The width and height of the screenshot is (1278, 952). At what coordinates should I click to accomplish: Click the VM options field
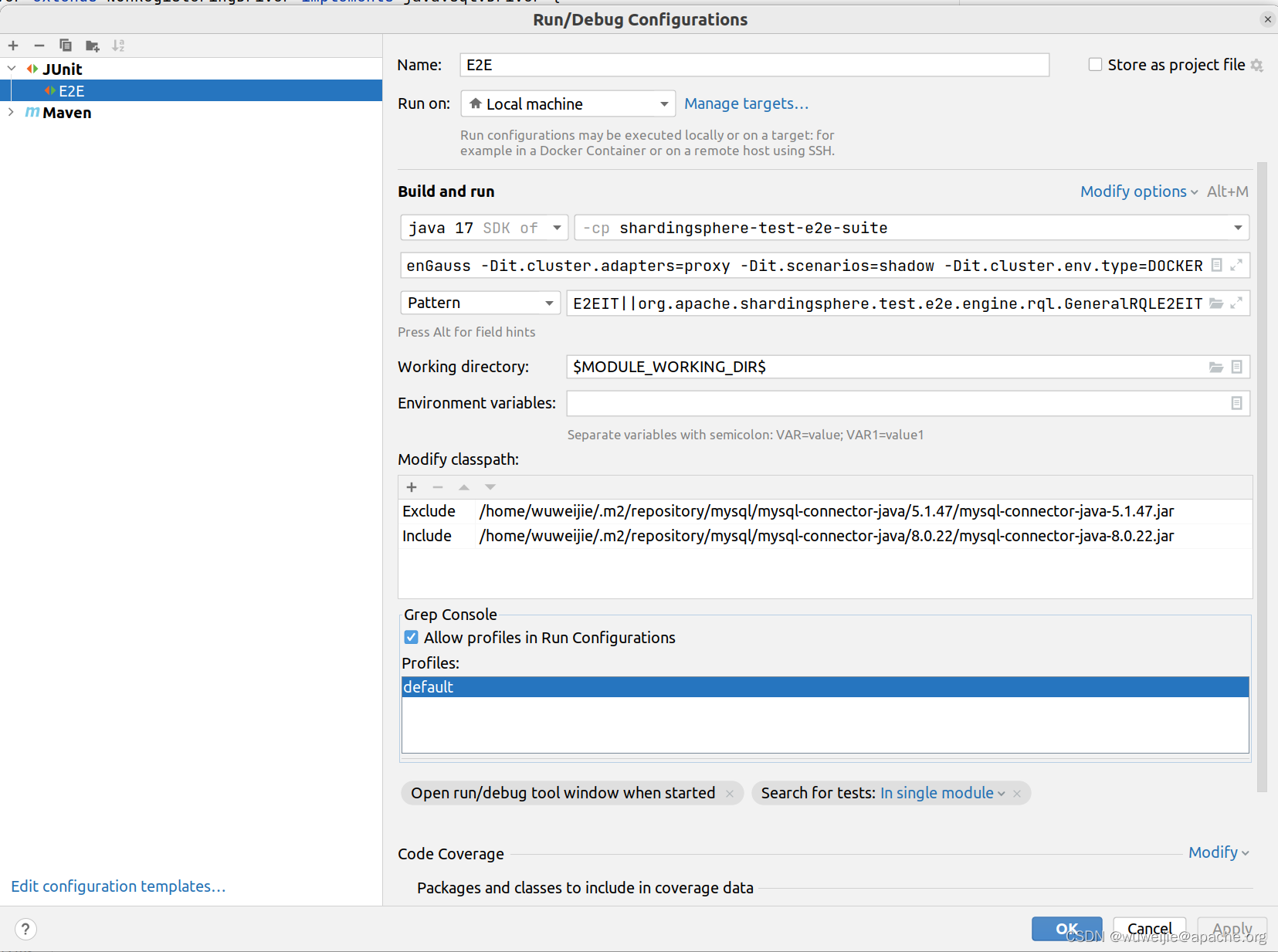click(x=803, y=266)
